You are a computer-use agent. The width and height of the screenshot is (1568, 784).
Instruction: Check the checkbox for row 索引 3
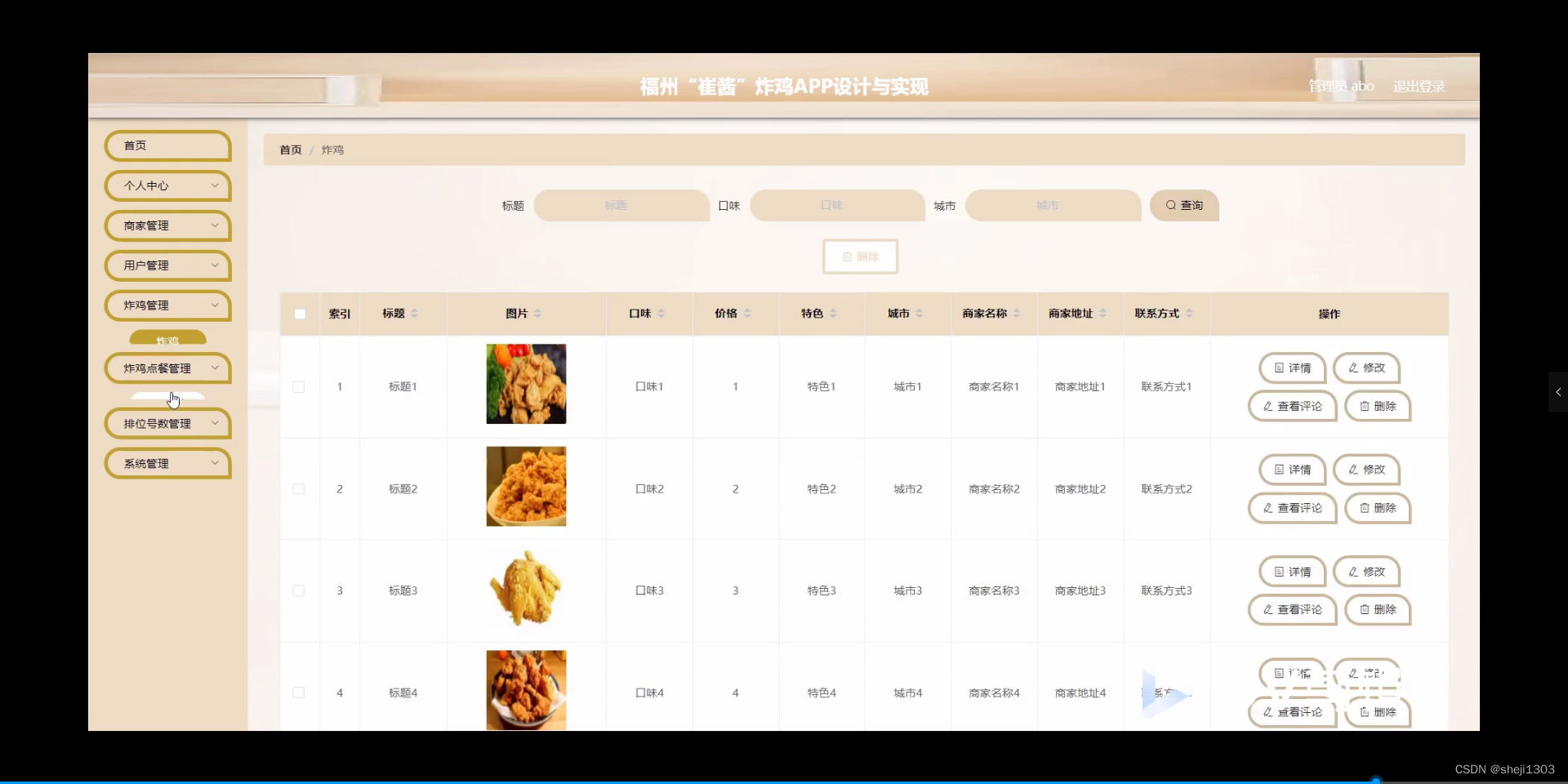pyautogui.click(x=299, y=591)
